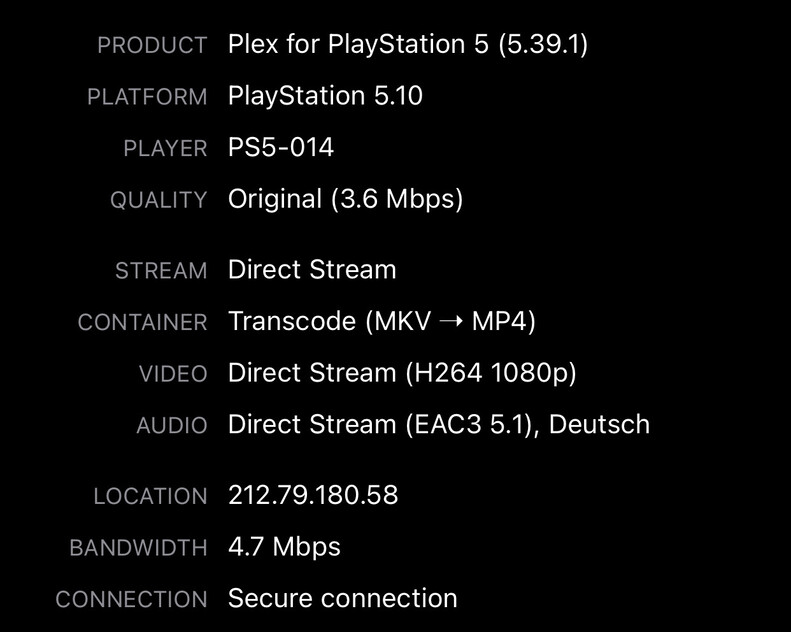
Task: Select the CONTAINER label
Action: point(142,323)
